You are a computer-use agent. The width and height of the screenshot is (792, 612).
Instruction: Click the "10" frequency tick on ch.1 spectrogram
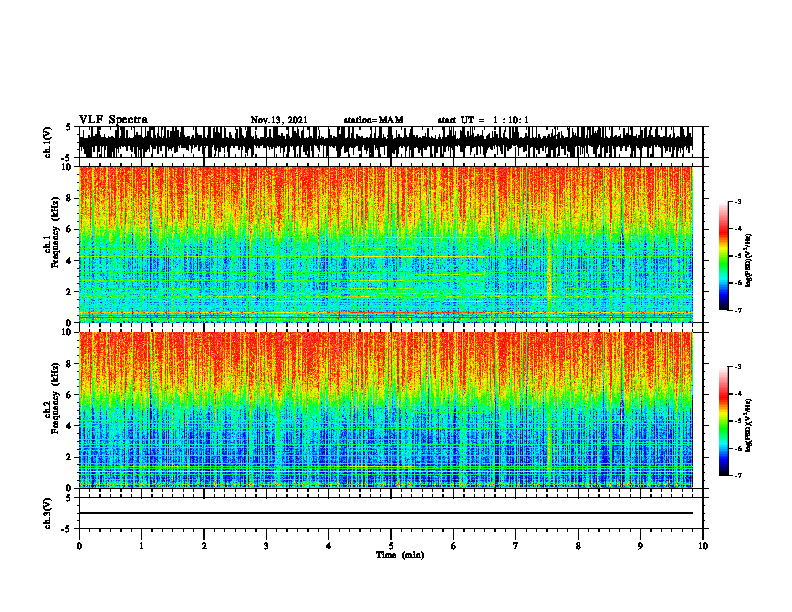[x=68, y=167]
